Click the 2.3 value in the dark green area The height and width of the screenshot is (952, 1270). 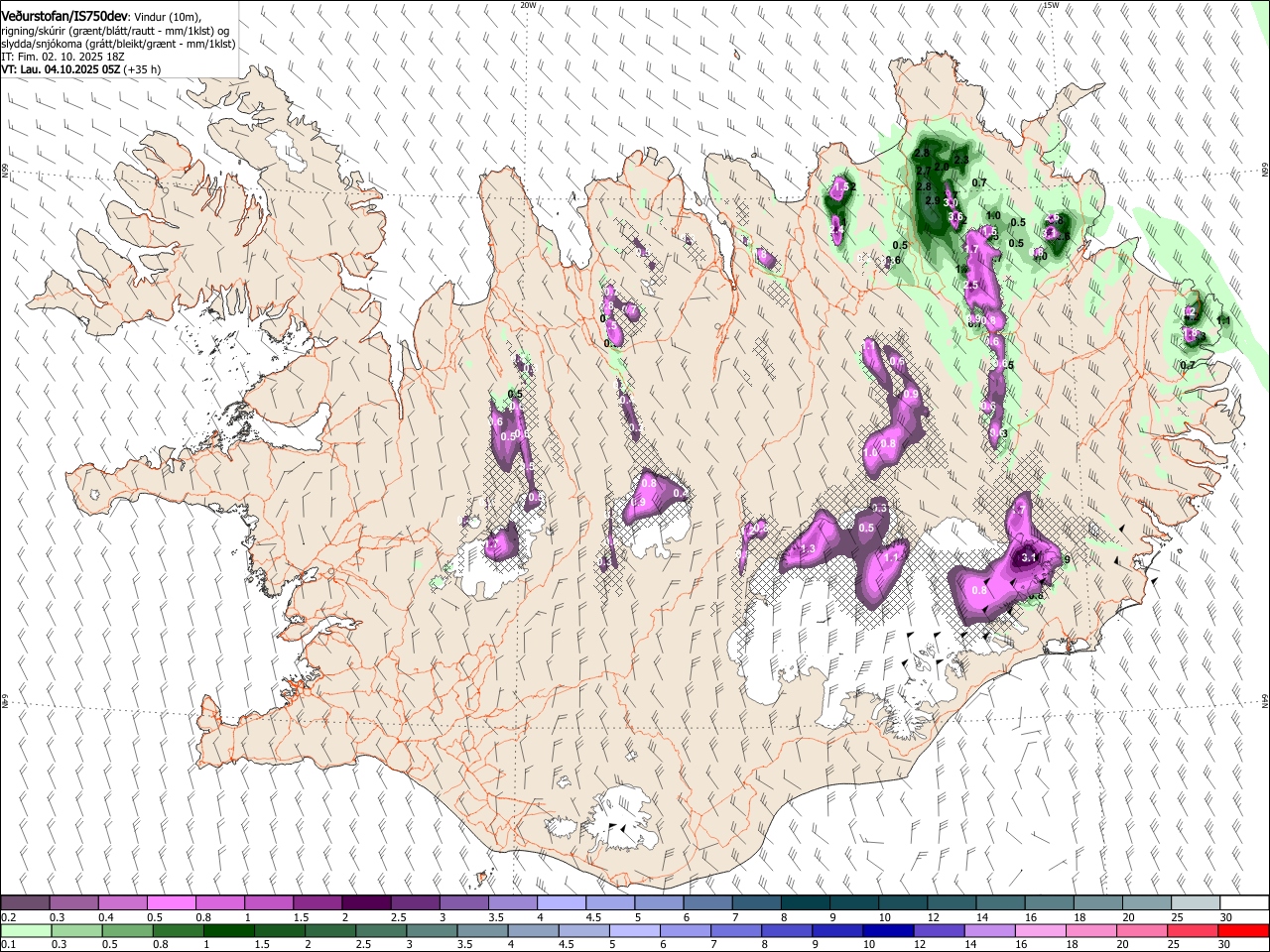point(960,160)
